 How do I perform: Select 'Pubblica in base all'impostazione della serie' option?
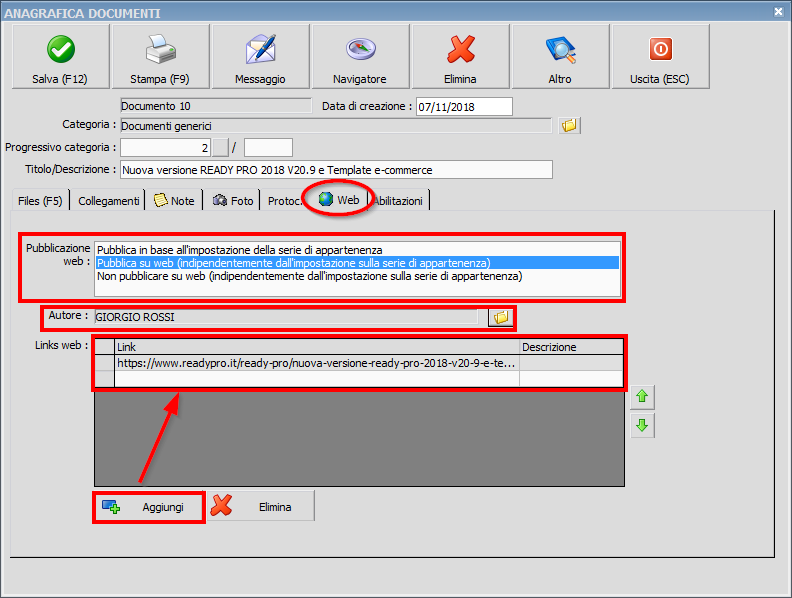(357, 250)
